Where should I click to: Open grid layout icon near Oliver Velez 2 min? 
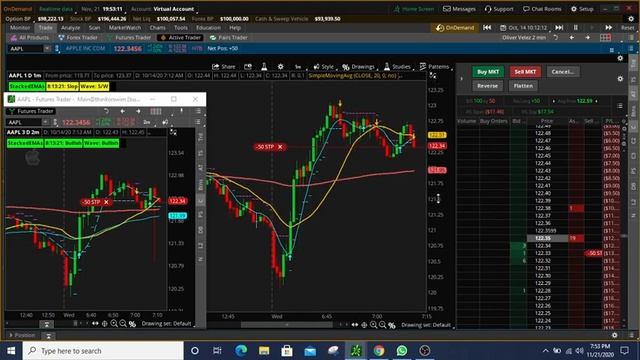[605, 38]
